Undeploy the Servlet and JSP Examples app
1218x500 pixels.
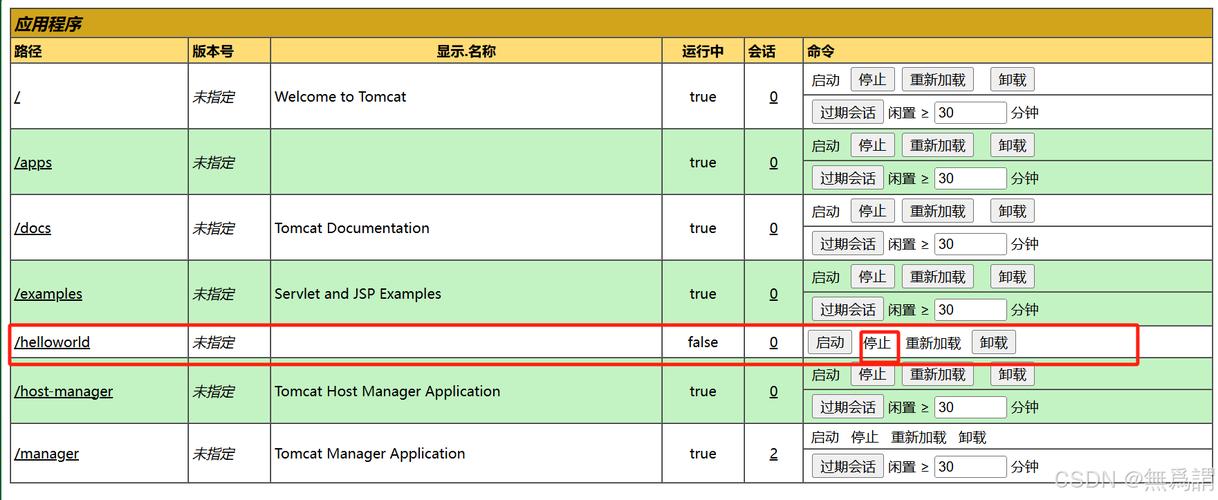tap(1012, 277)
